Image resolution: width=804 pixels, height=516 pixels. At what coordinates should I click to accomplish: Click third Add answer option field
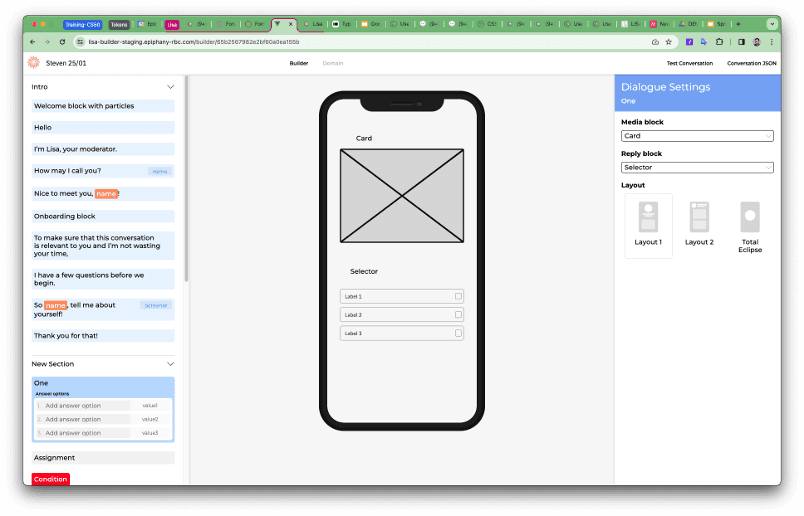(x=83, y=433)
